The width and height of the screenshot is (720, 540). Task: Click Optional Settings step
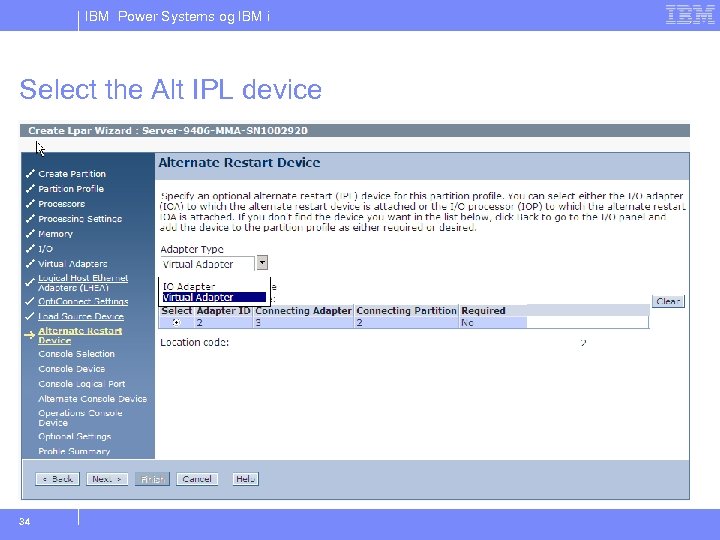click(x=75, y=437)
